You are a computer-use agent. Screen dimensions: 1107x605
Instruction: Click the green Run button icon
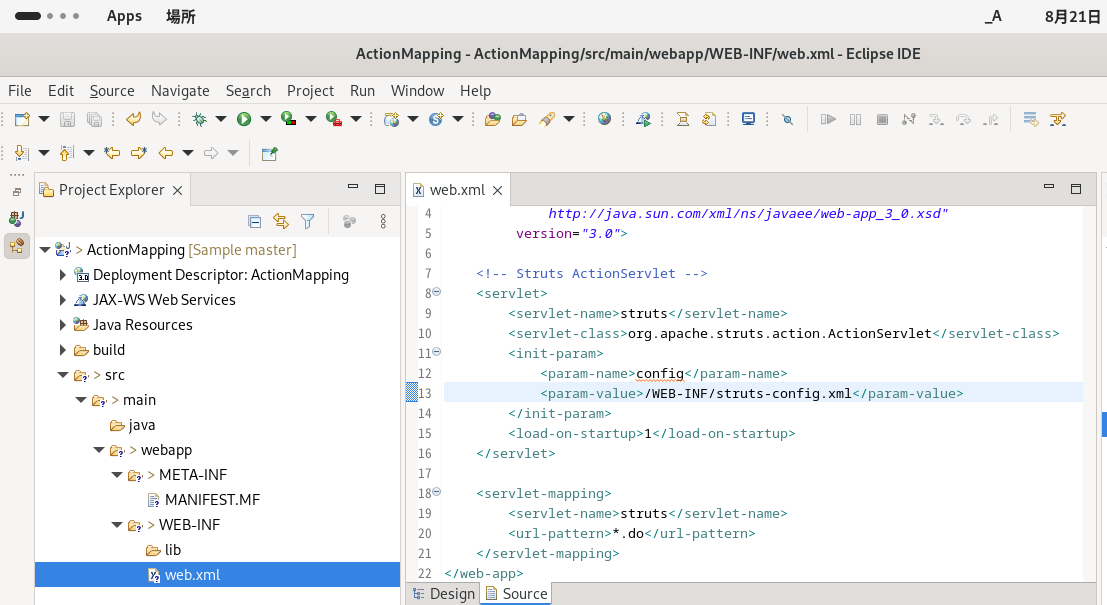(x=244, y=119)
